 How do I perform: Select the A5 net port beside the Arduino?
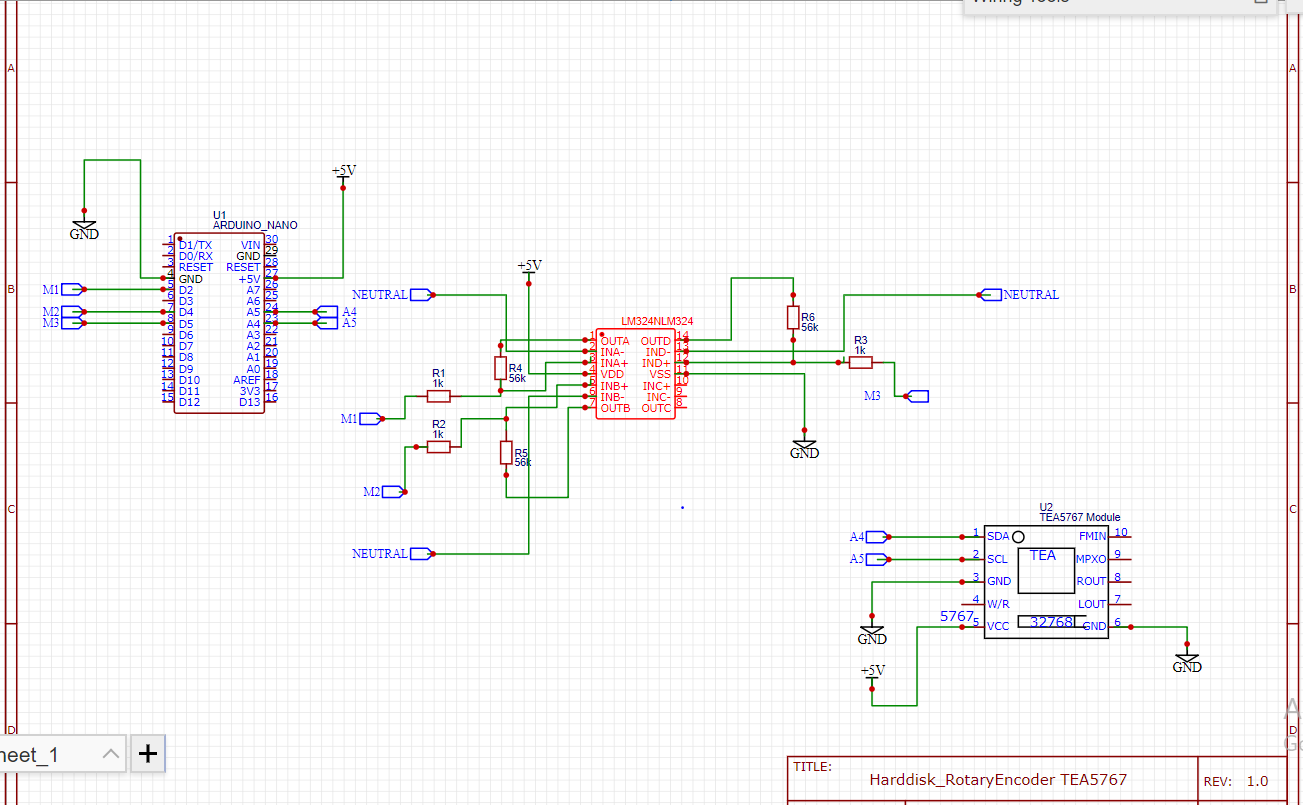[x=335, y=323]
